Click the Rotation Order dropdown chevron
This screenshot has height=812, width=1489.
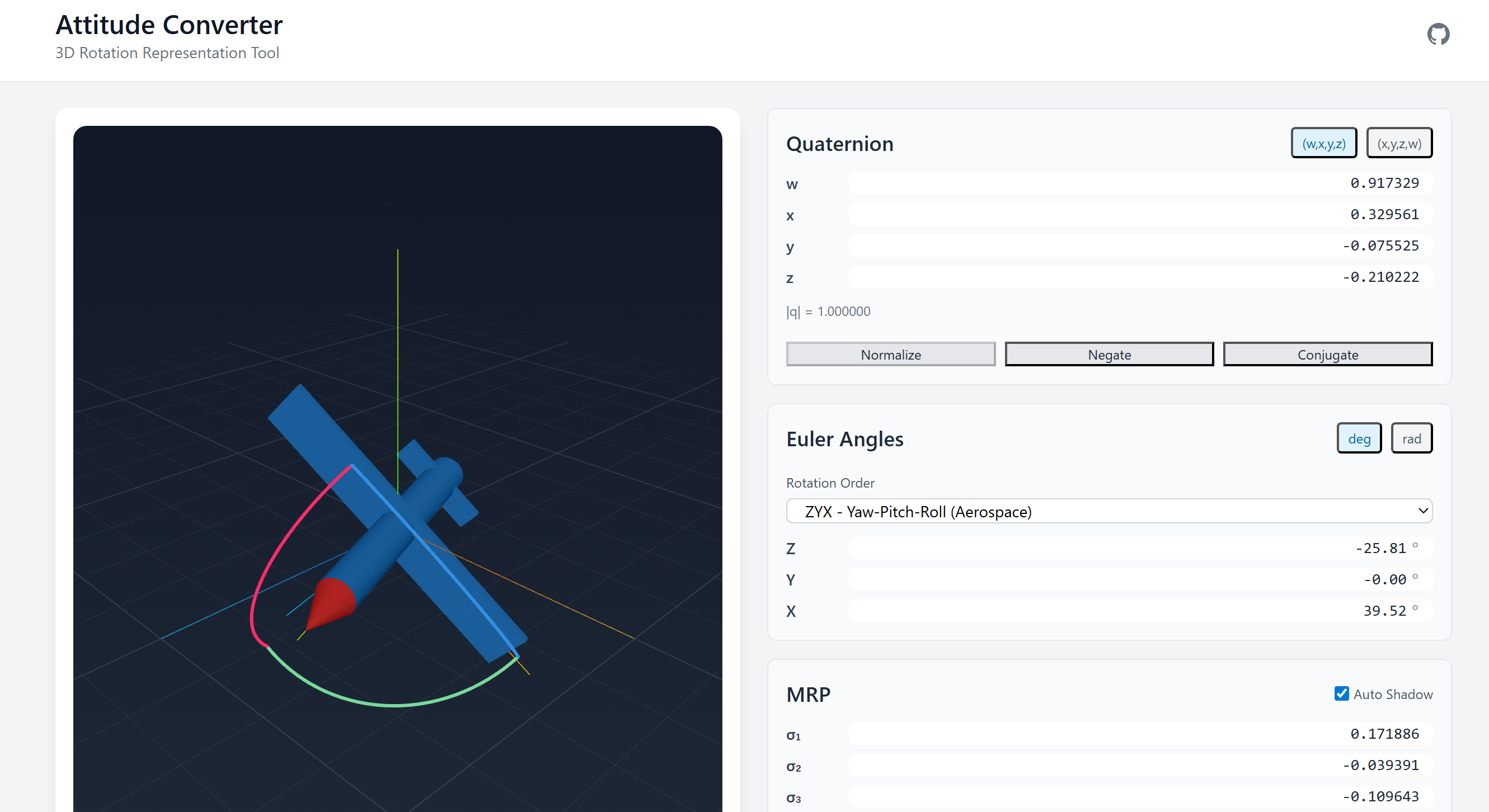(1422, 511)
